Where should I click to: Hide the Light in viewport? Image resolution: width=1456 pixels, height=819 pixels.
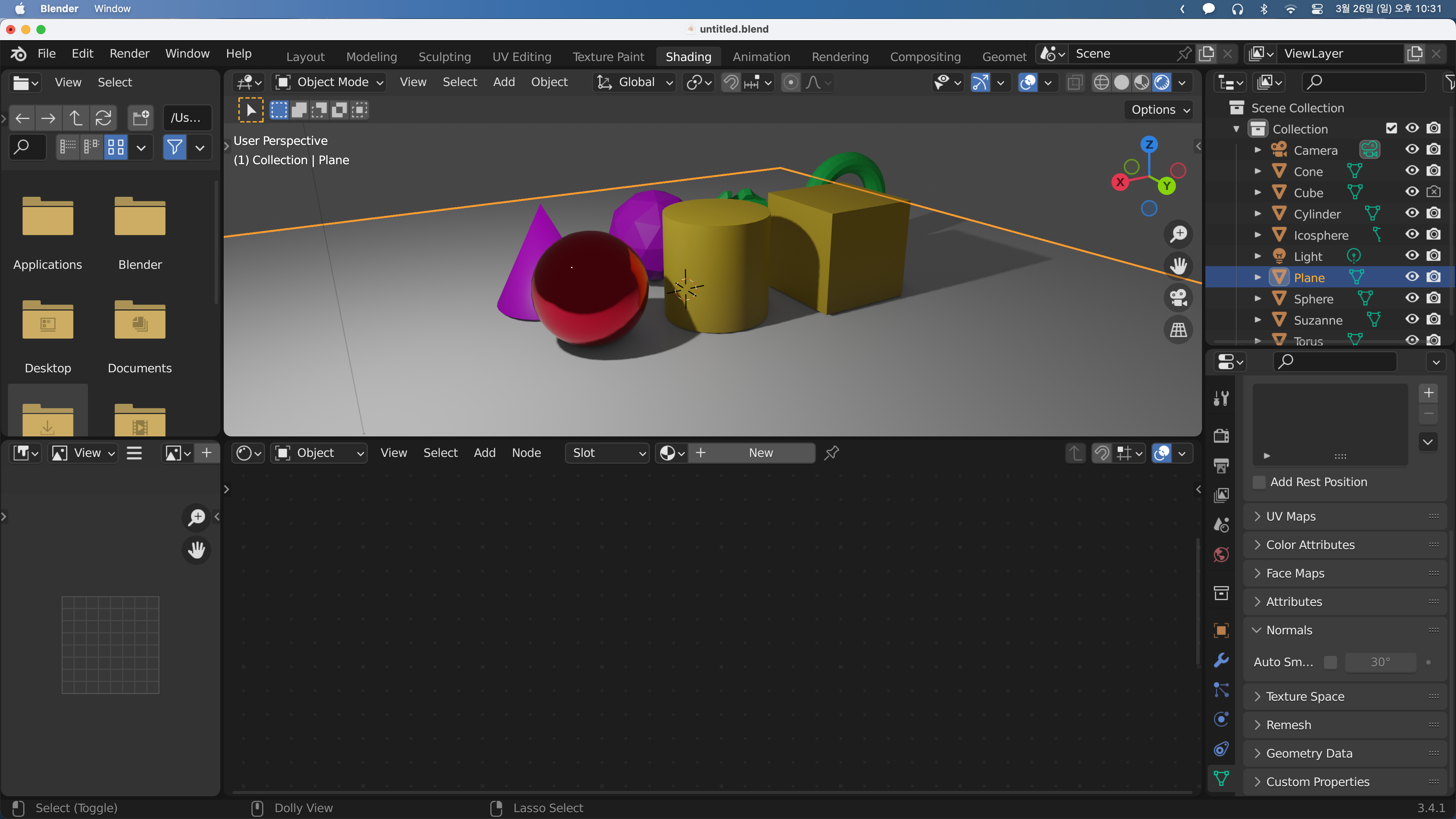(x=1412, y=256)
